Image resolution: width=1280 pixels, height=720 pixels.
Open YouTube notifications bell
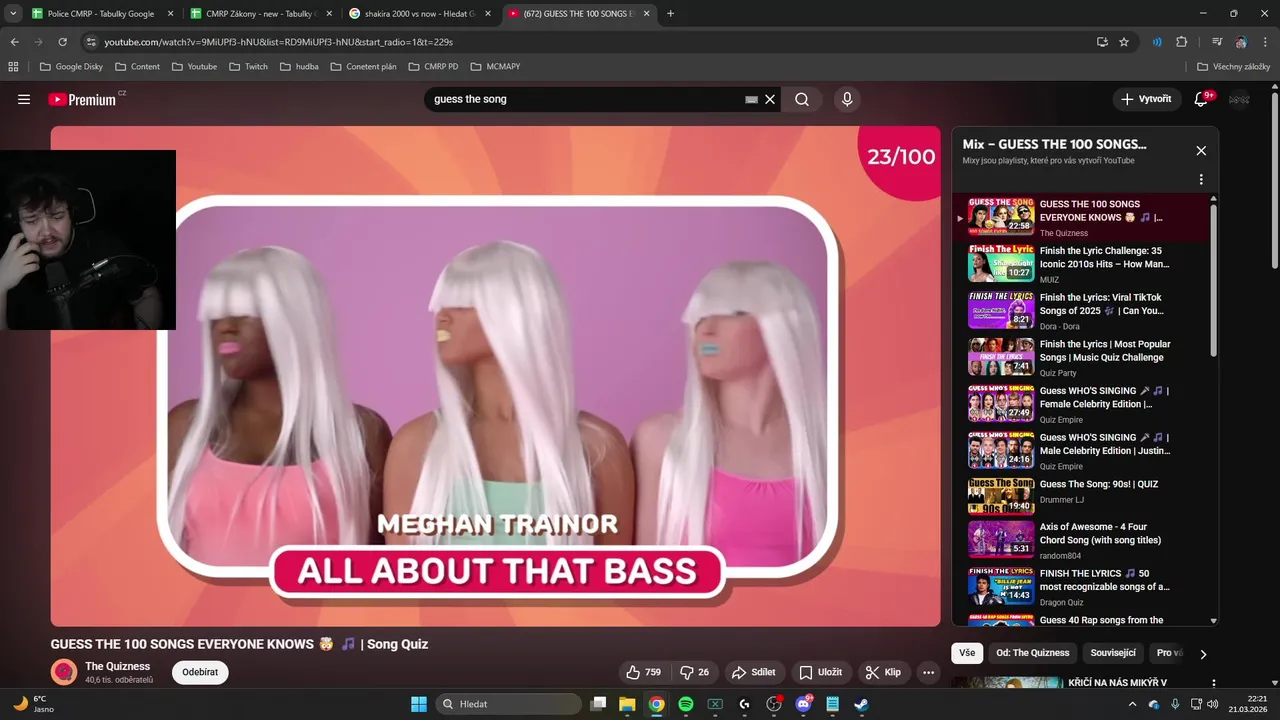pyautogui.click(x=1203, y=99)
